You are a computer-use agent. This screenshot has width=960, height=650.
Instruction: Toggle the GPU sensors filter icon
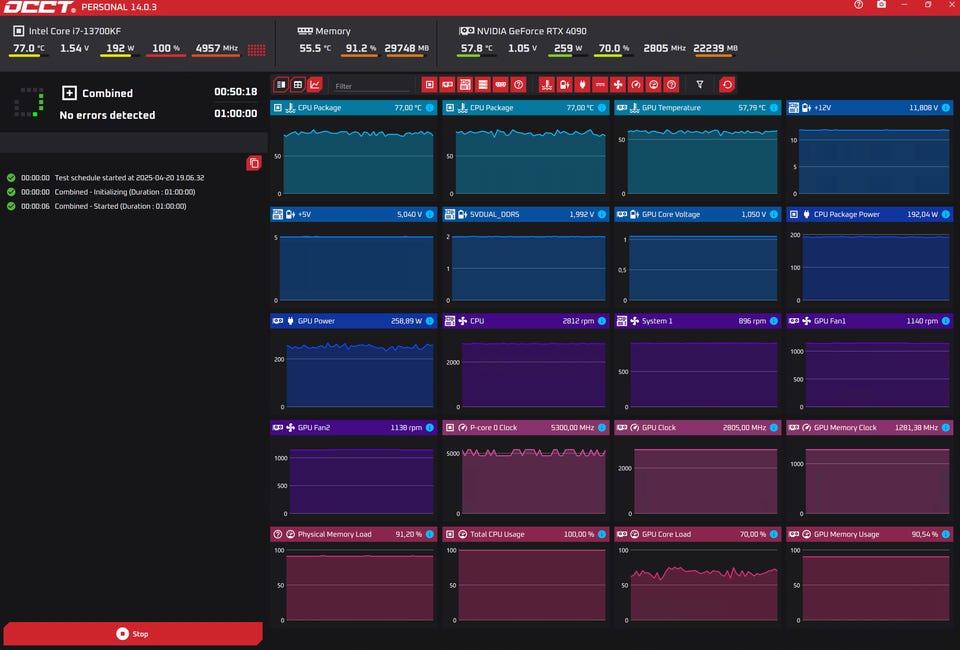(x=447, y=85)
